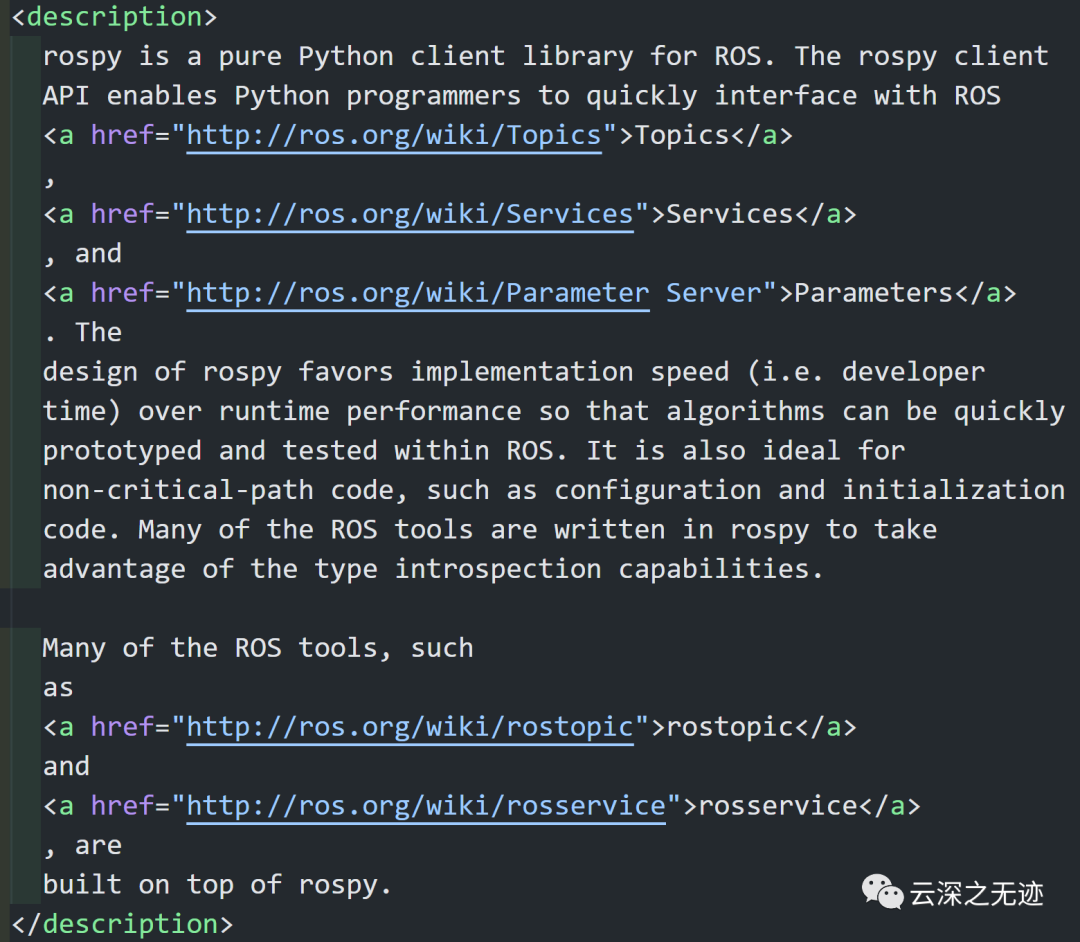Click the line 'built on top of rospy.'

pyautogui.click(x=218, y=885)
